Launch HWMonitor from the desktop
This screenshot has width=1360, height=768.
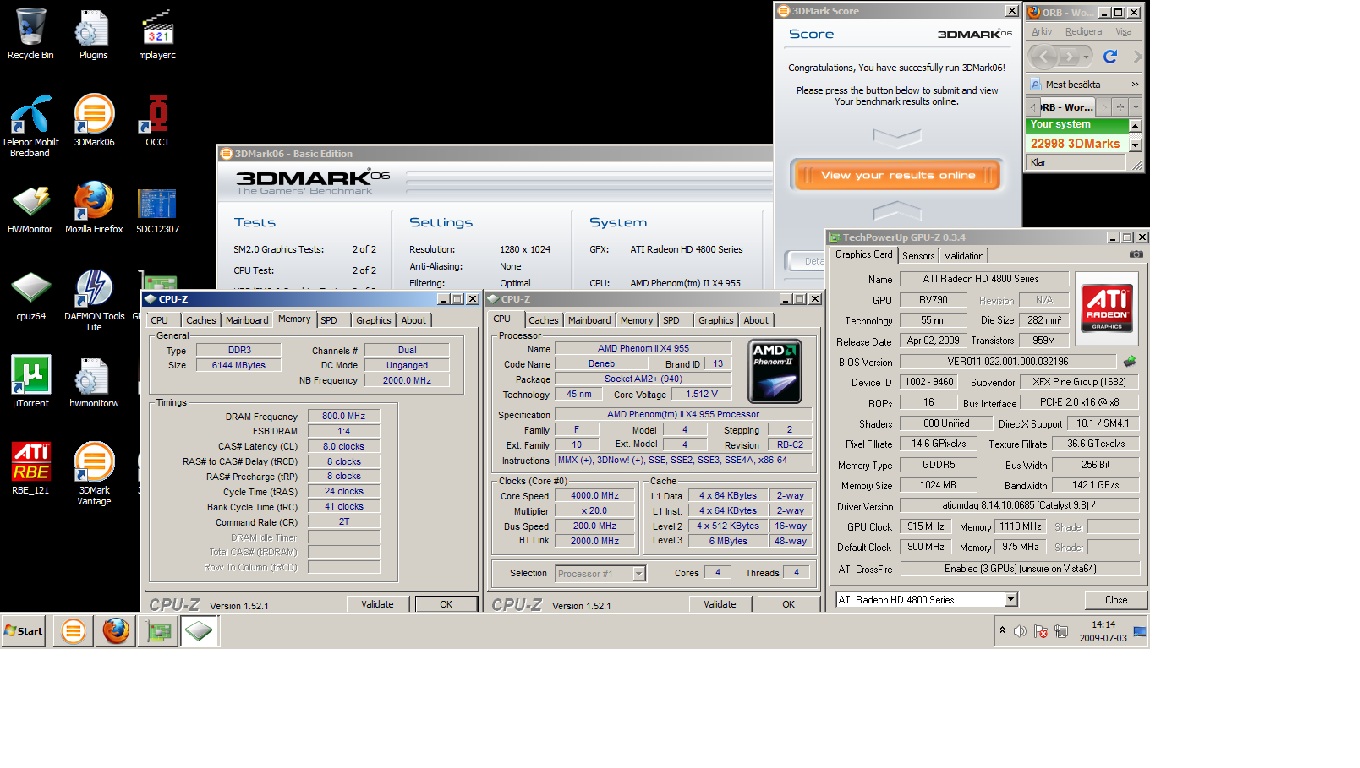point(30,208)
